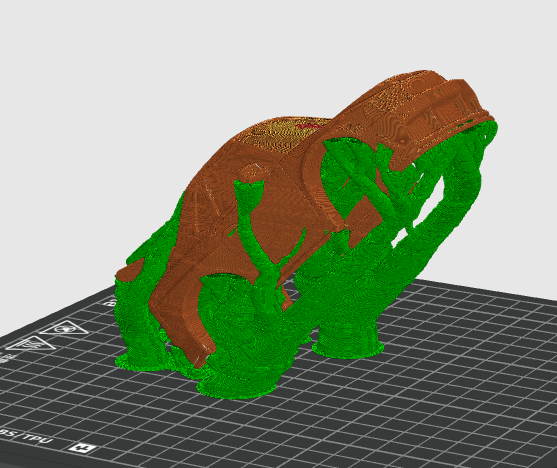The height and width of the screenshot is (468, 557).
Task: Click the hot surface warning triangle on plate
Action: (30, 344)
